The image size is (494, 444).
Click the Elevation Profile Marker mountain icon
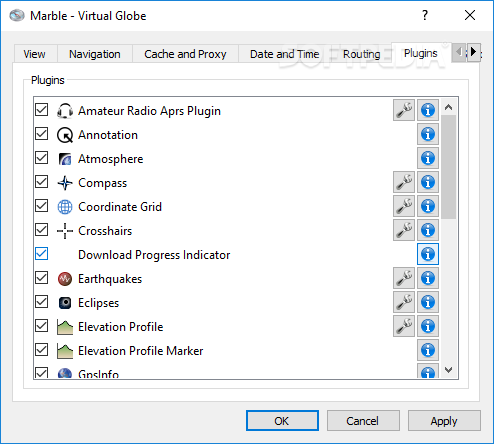tap(65, 351)
